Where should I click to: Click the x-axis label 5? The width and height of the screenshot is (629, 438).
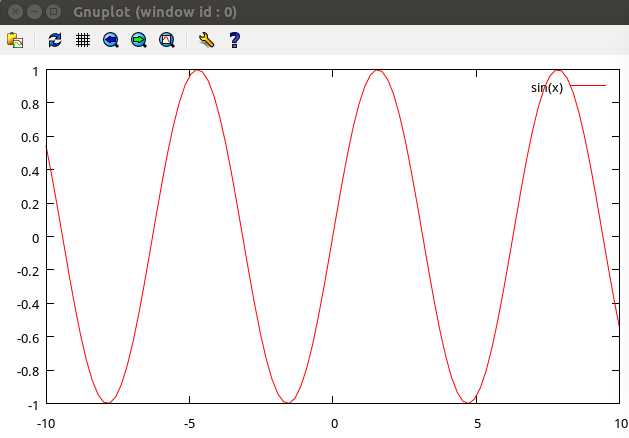click(x=477, y=424)
